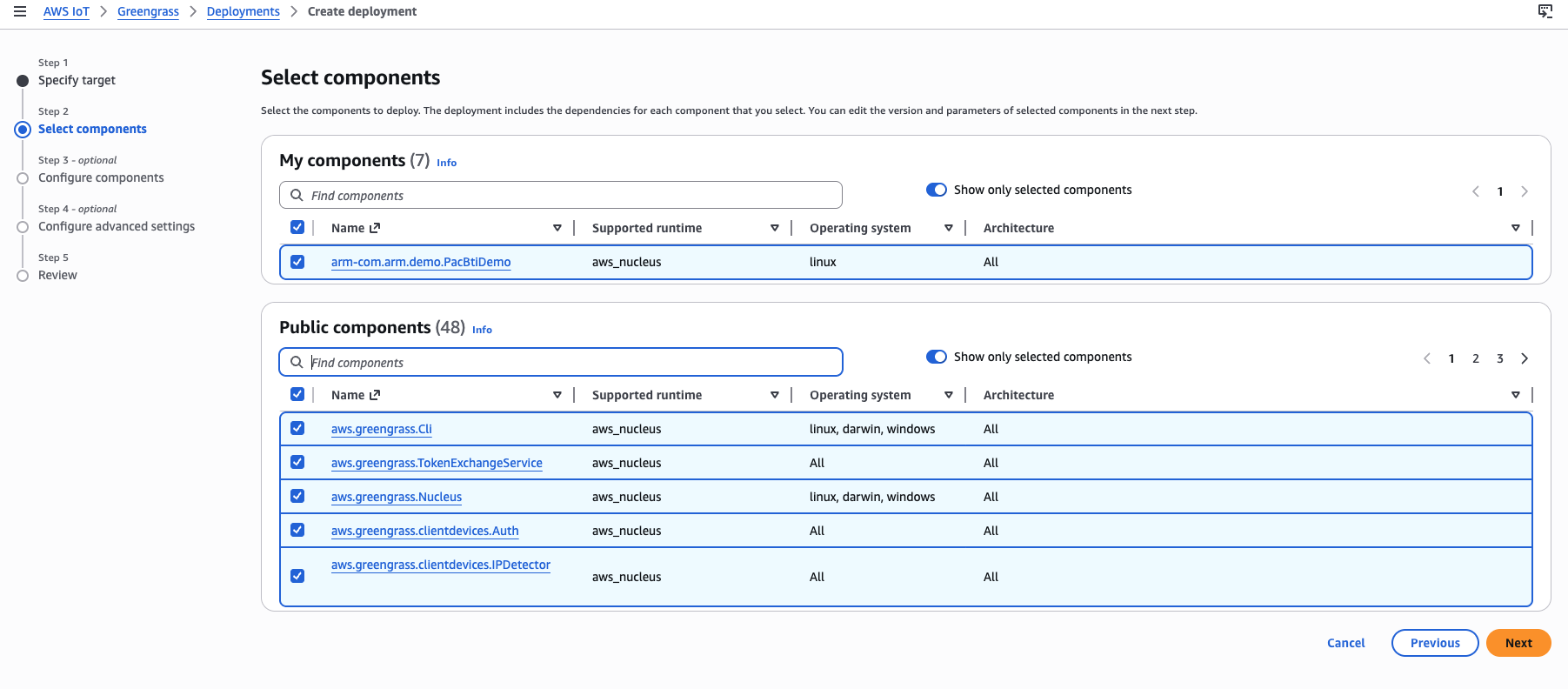The image size is (1568, 689).
Task: Go to next page in My components
Action: click(x=1525, y=191)
